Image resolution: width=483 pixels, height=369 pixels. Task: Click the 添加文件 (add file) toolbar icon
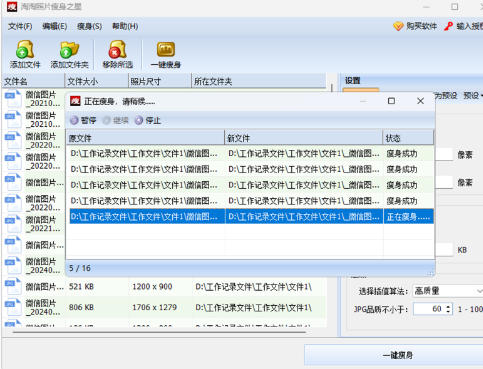click(25, 49)
